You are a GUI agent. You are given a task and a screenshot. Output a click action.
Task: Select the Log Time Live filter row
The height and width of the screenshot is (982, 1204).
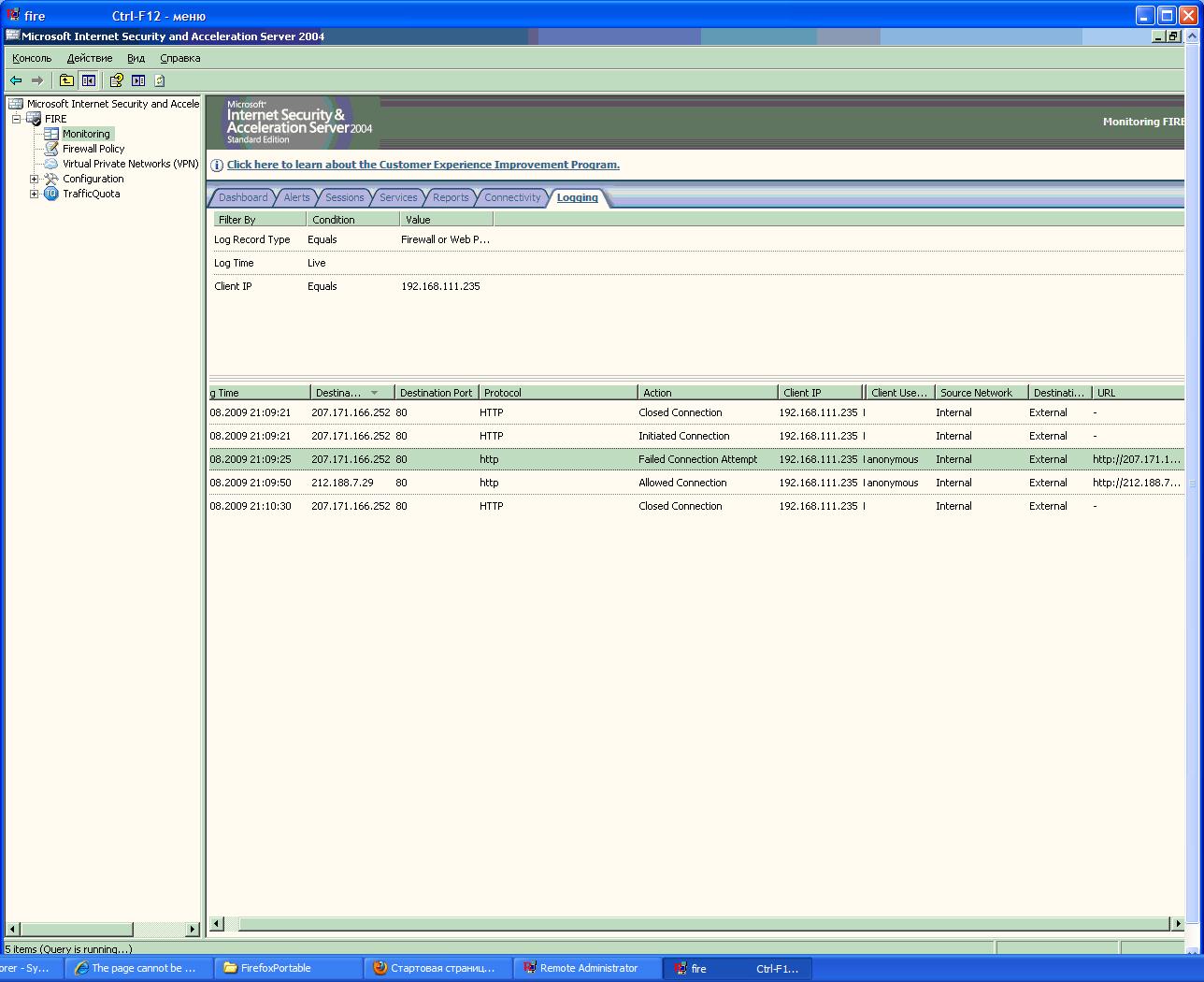coord(696,263)
